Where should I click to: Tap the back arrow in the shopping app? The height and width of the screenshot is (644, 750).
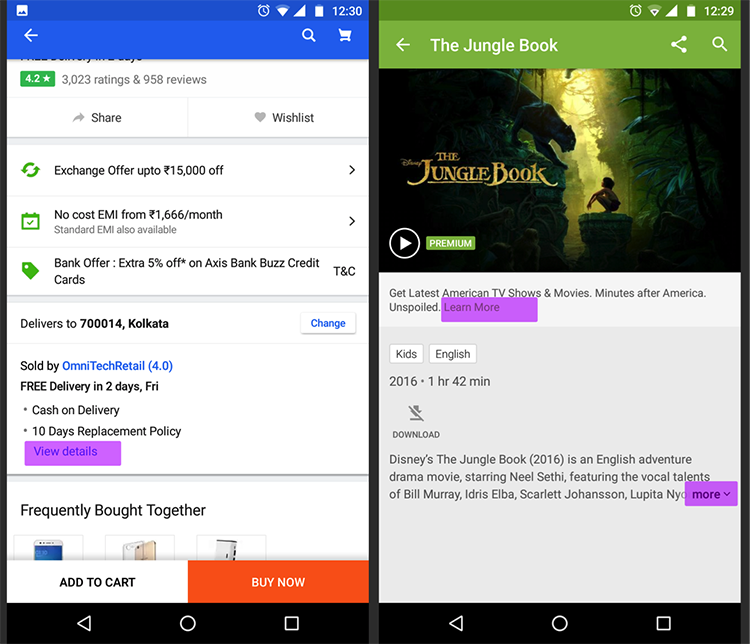pyautogui.click(x=31, y=35)
